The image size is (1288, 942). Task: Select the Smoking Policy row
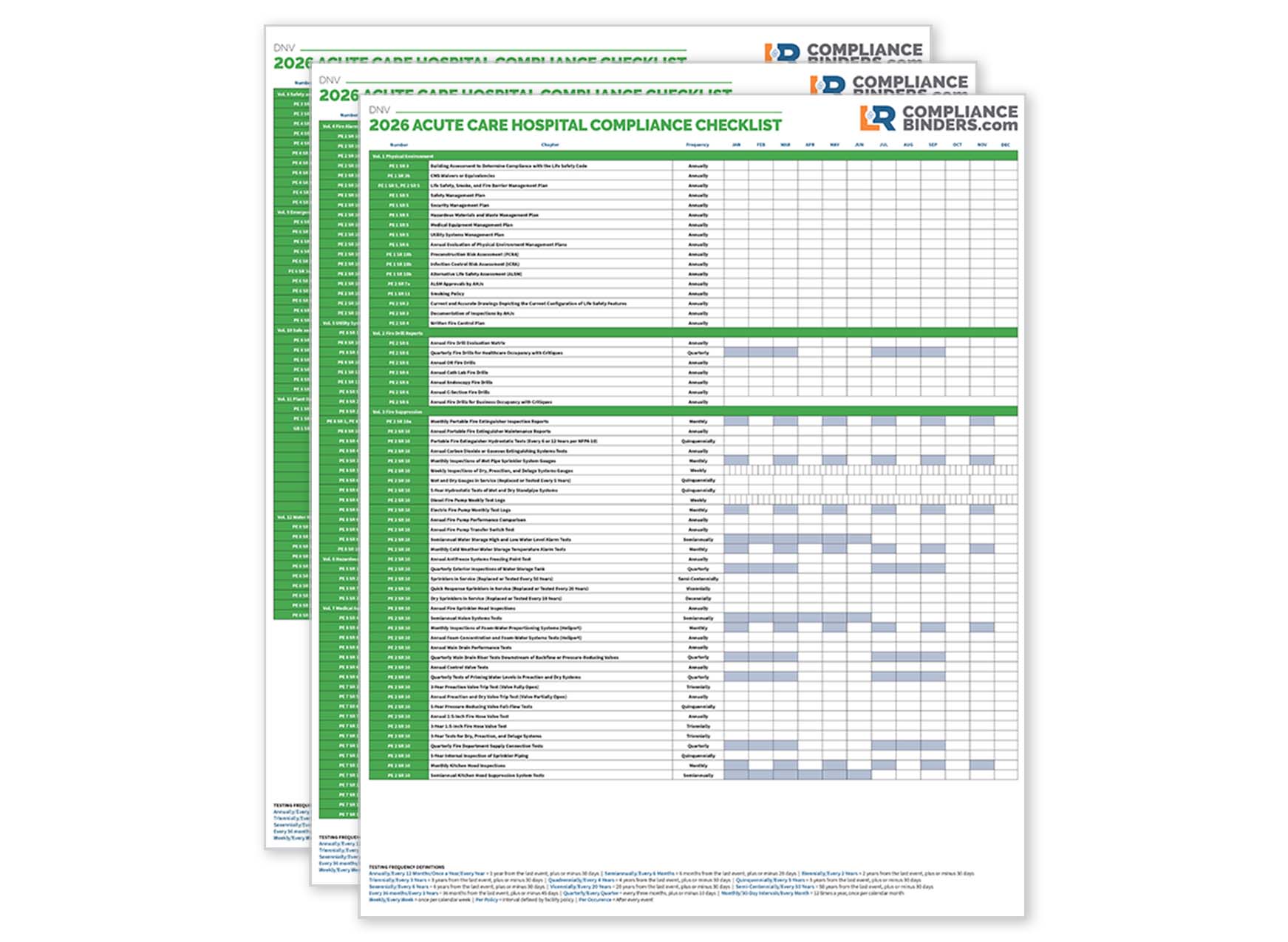[447, 294]
